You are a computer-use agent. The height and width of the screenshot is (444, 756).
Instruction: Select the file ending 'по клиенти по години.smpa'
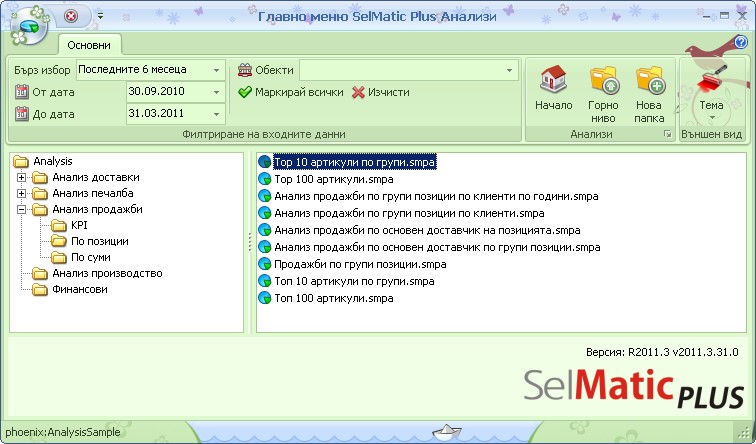(x=436, y=196)
